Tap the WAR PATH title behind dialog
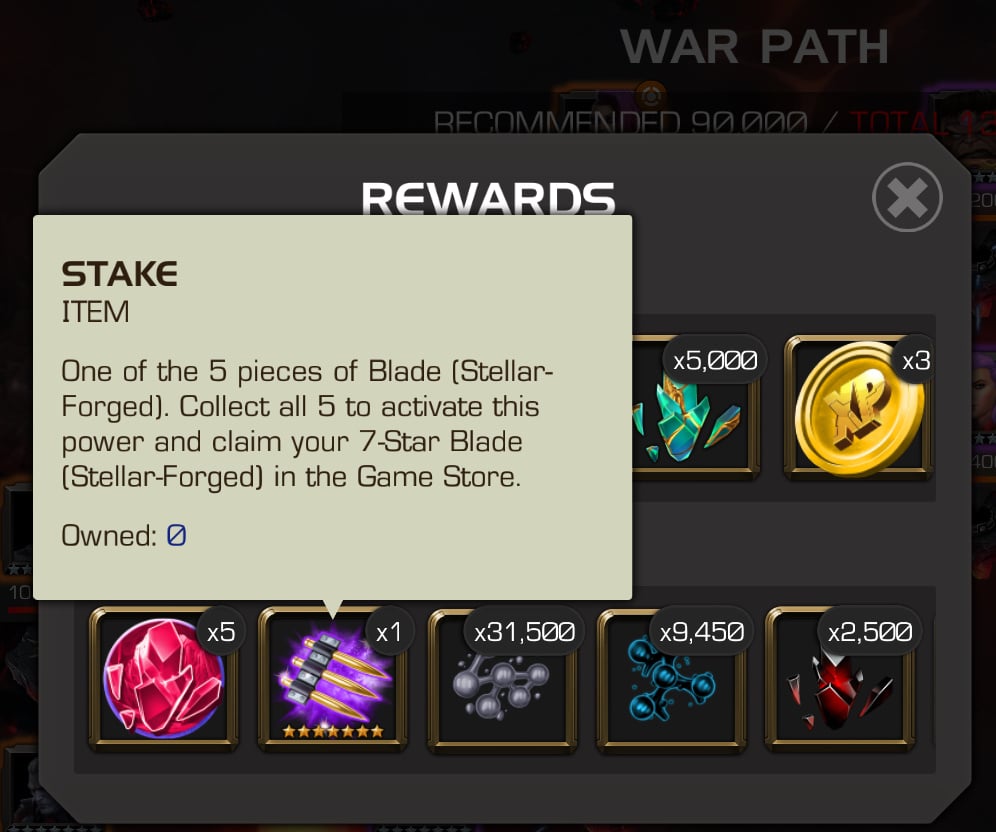The image size is (996, 832). coord(755,46)
